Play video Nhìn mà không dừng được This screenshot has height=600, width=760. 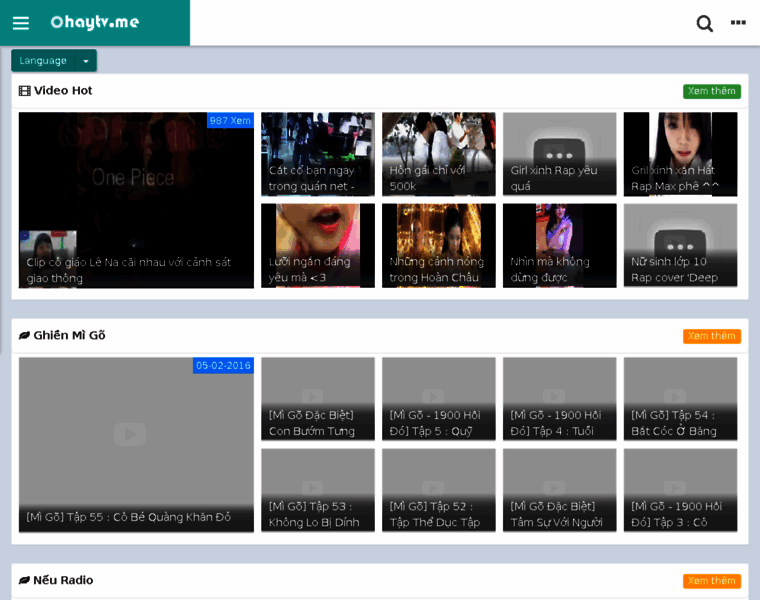click(559, 245)
